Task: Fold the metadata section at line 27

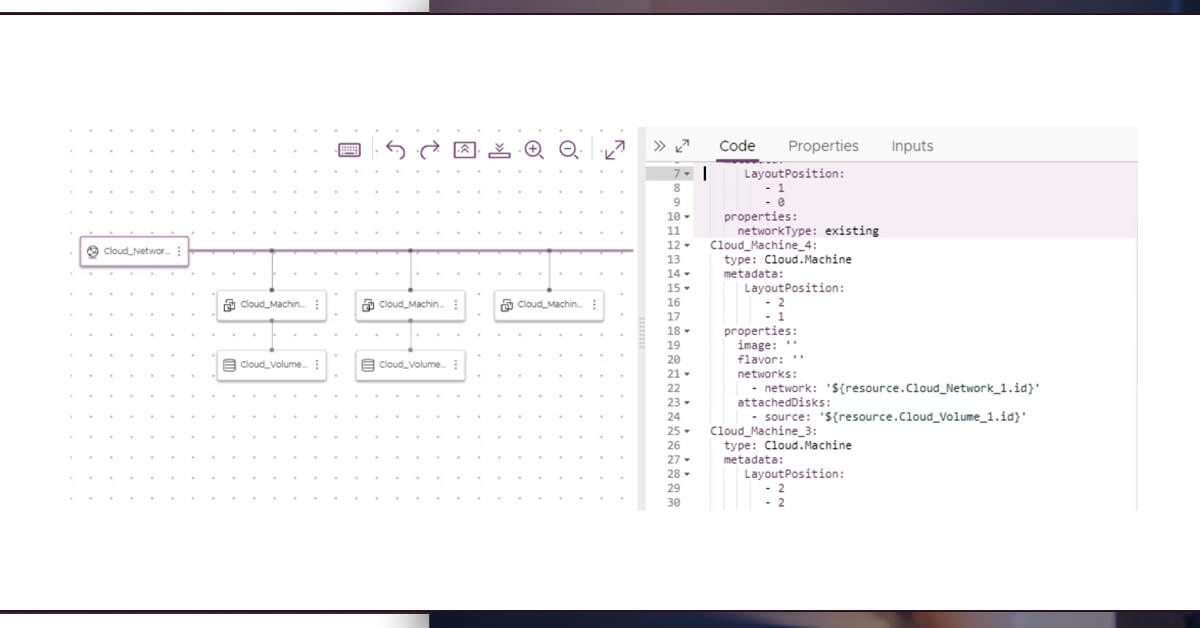Action: [x=687, y=460]
